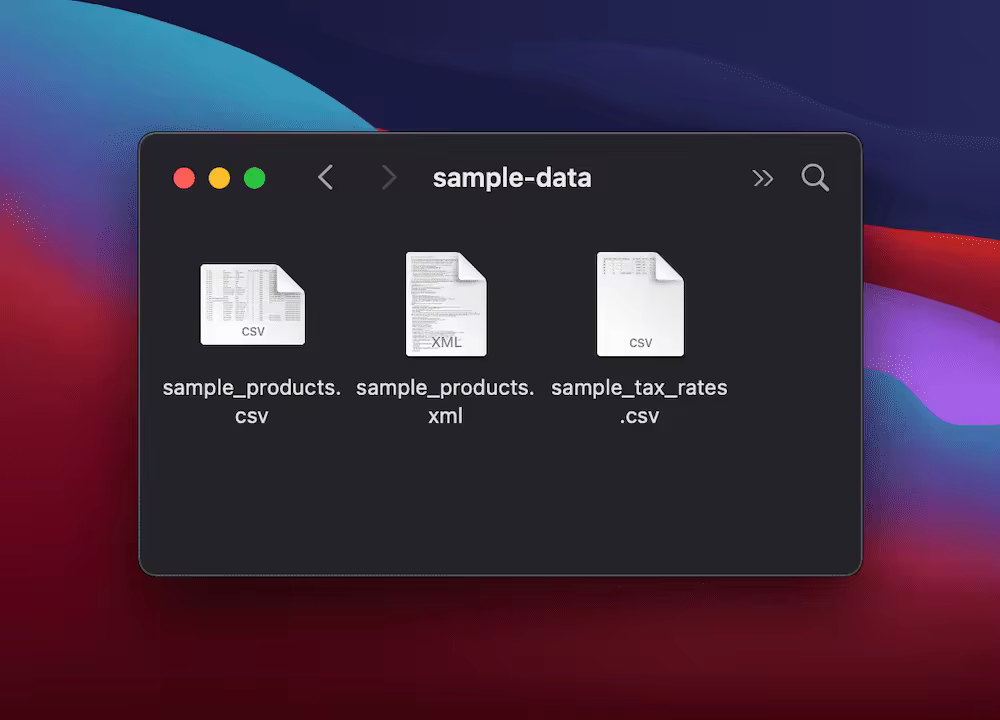Select the sample_tax_rates.csv file icon
The height and width of the screenshot is (720, 1000).
tap(640, 304)
